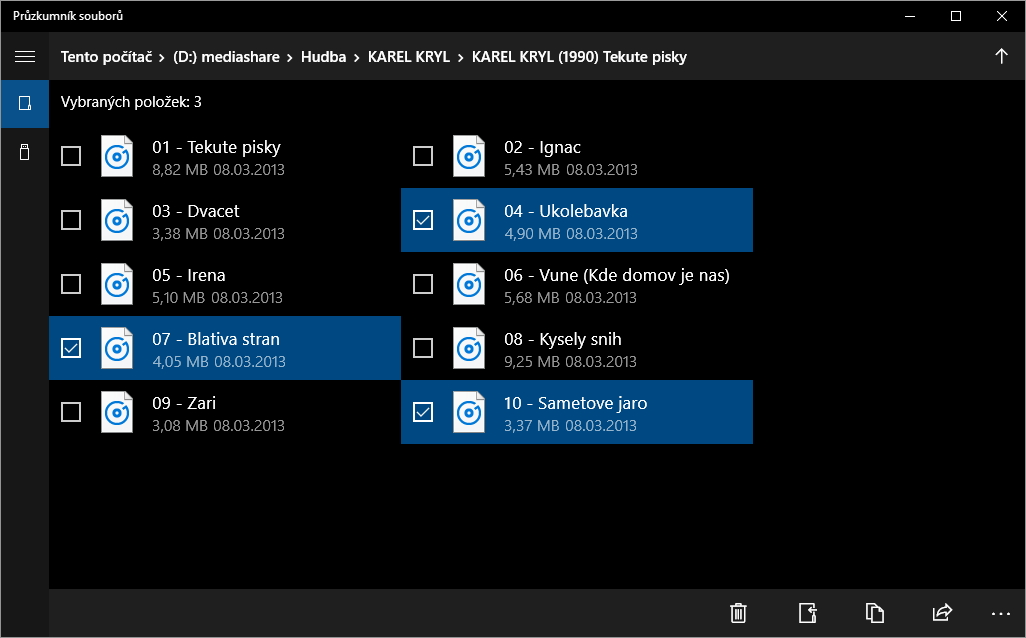Expand chevron after Hudba breadcrumb
Image resolution: width=1026 pixels, height=638 pixels.
tap(357, 58)
